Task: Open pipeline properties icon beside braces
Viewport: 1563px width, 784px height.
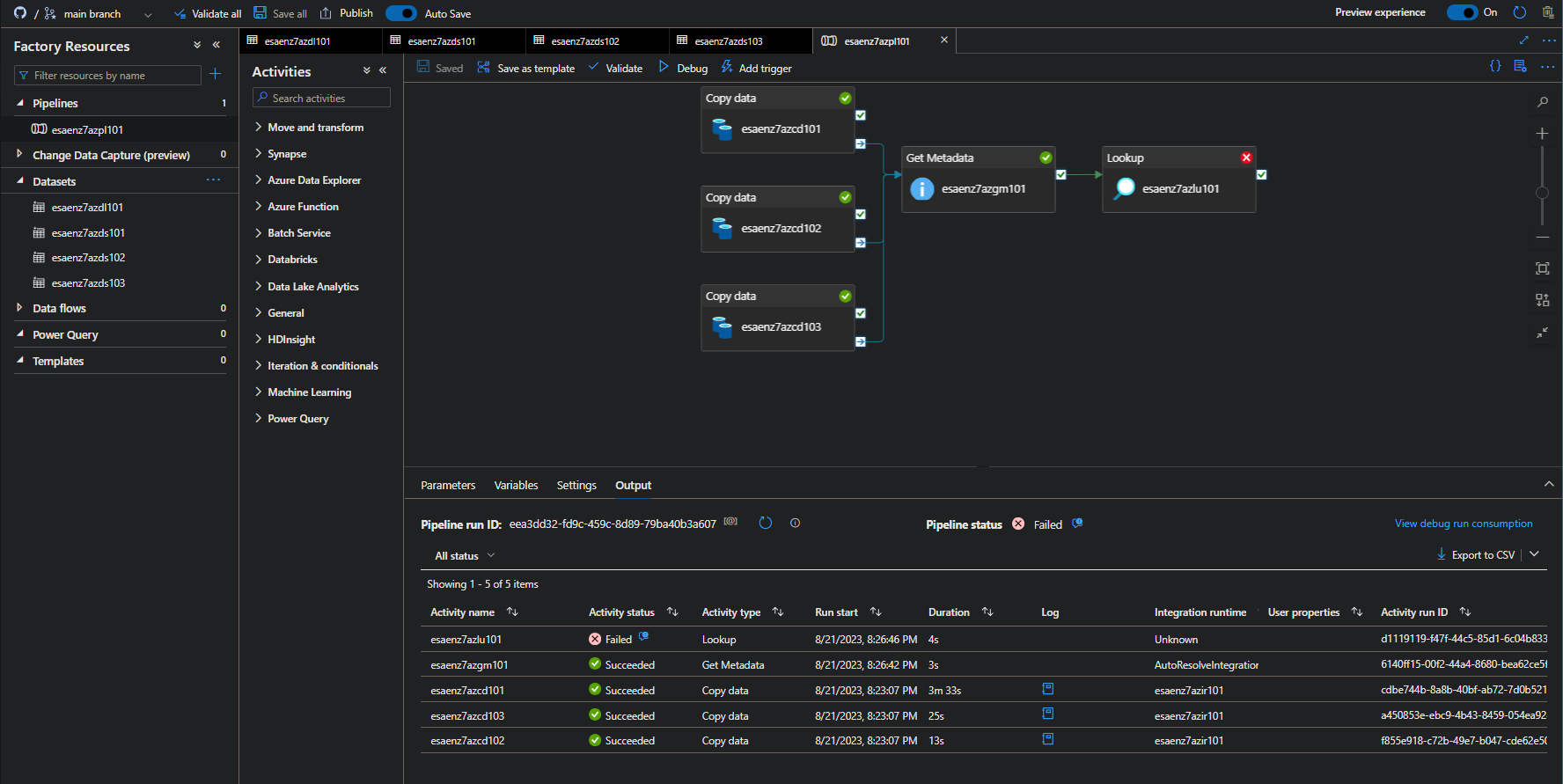Action: click(x=1520, y=66)
